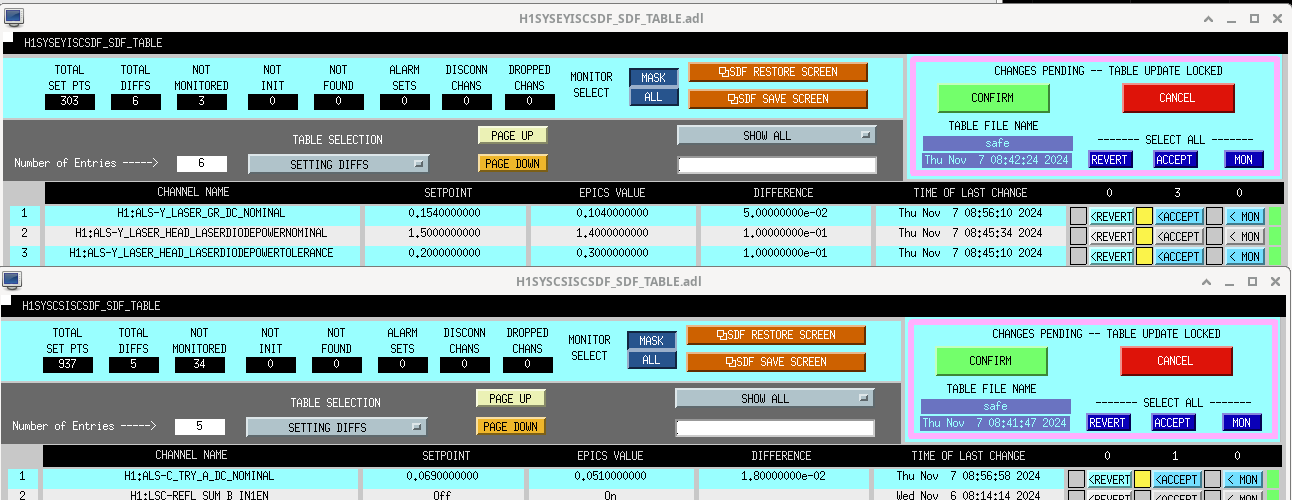This screenshot has height=500, width=1292.
Task: Toggle revert box for ALS-Y_LASER_GR_DC_NOMINAL row
Action: tap(1077, 215)
